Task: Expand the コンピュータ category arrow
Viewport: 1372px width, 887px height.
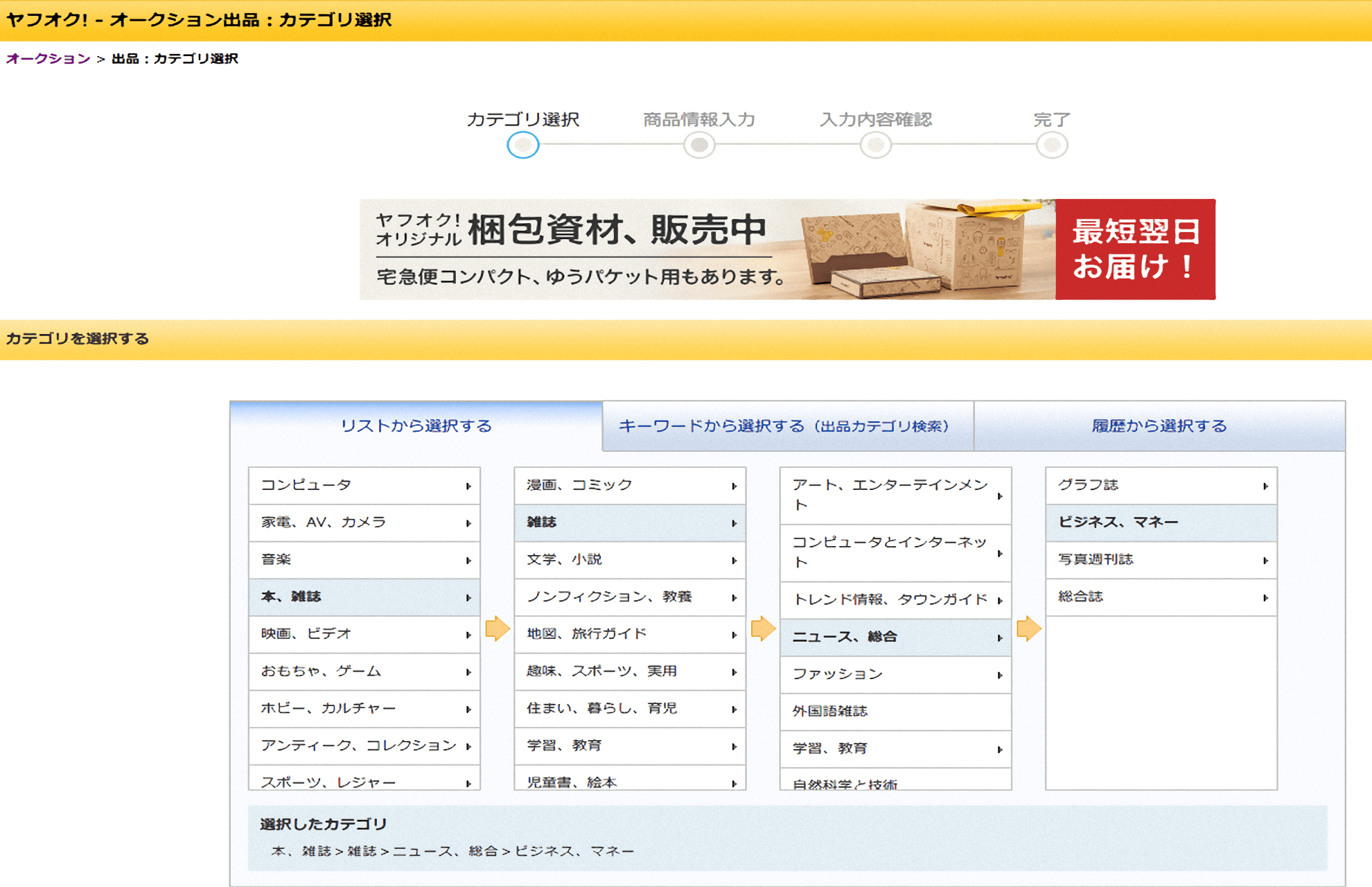Action: pyautogui.click(x=468, y=486)
